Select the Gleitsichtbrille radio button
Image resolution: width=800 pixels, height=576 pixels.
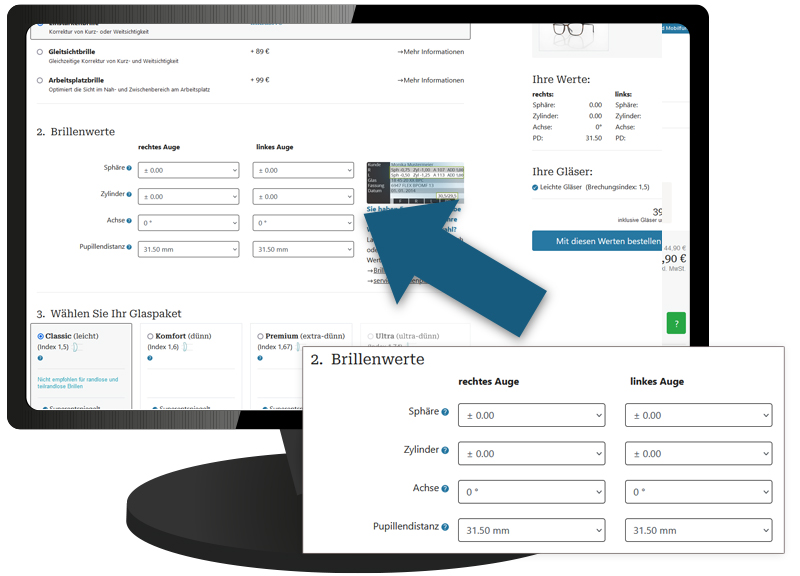tap(40, 52)
